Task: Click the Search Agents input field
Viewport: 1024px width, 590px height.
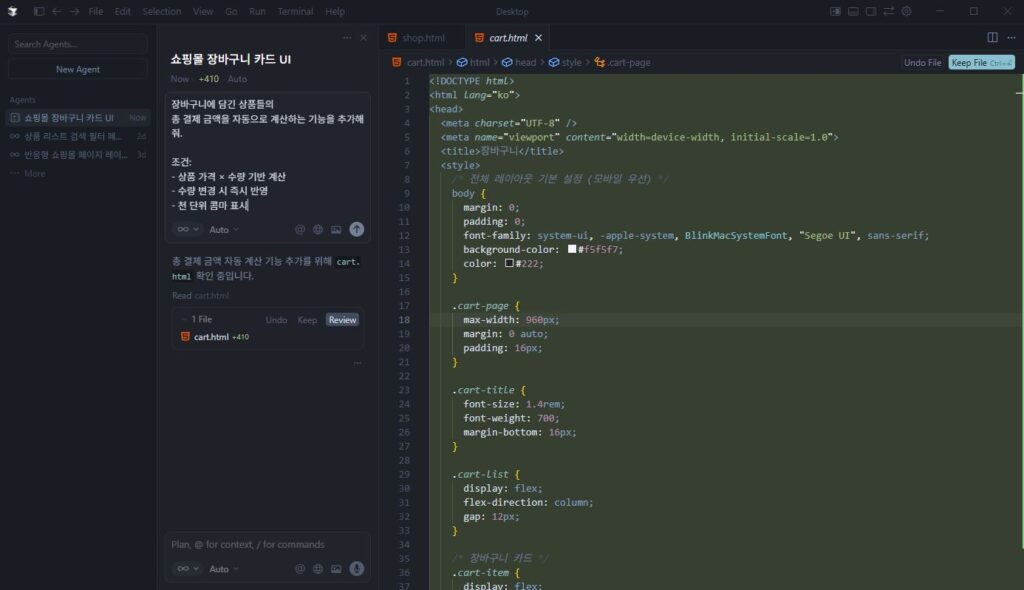Action: click(x=78, y=44)
